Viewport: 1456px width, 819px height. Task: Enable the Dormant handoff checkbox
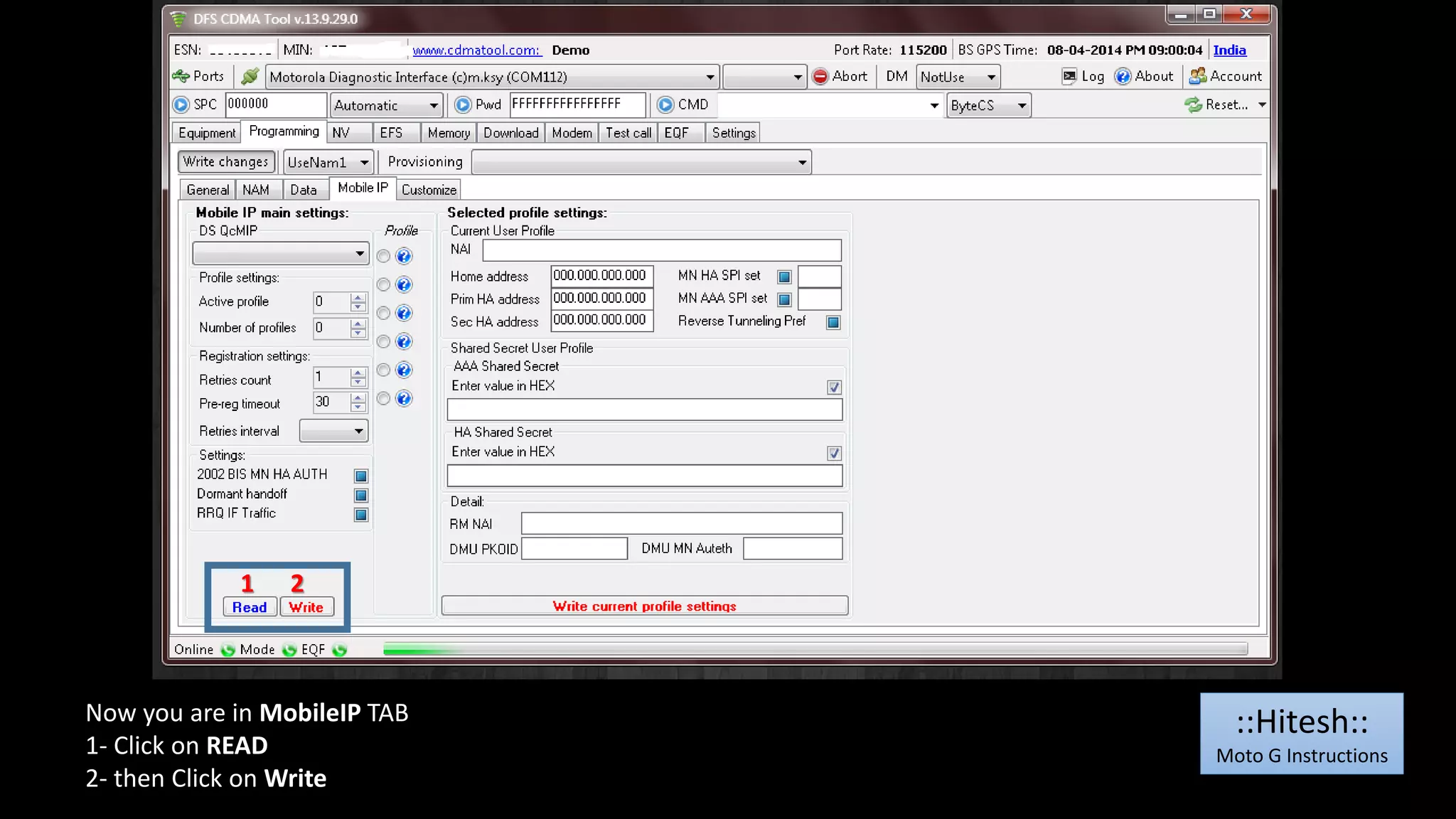tap(360, 495)
